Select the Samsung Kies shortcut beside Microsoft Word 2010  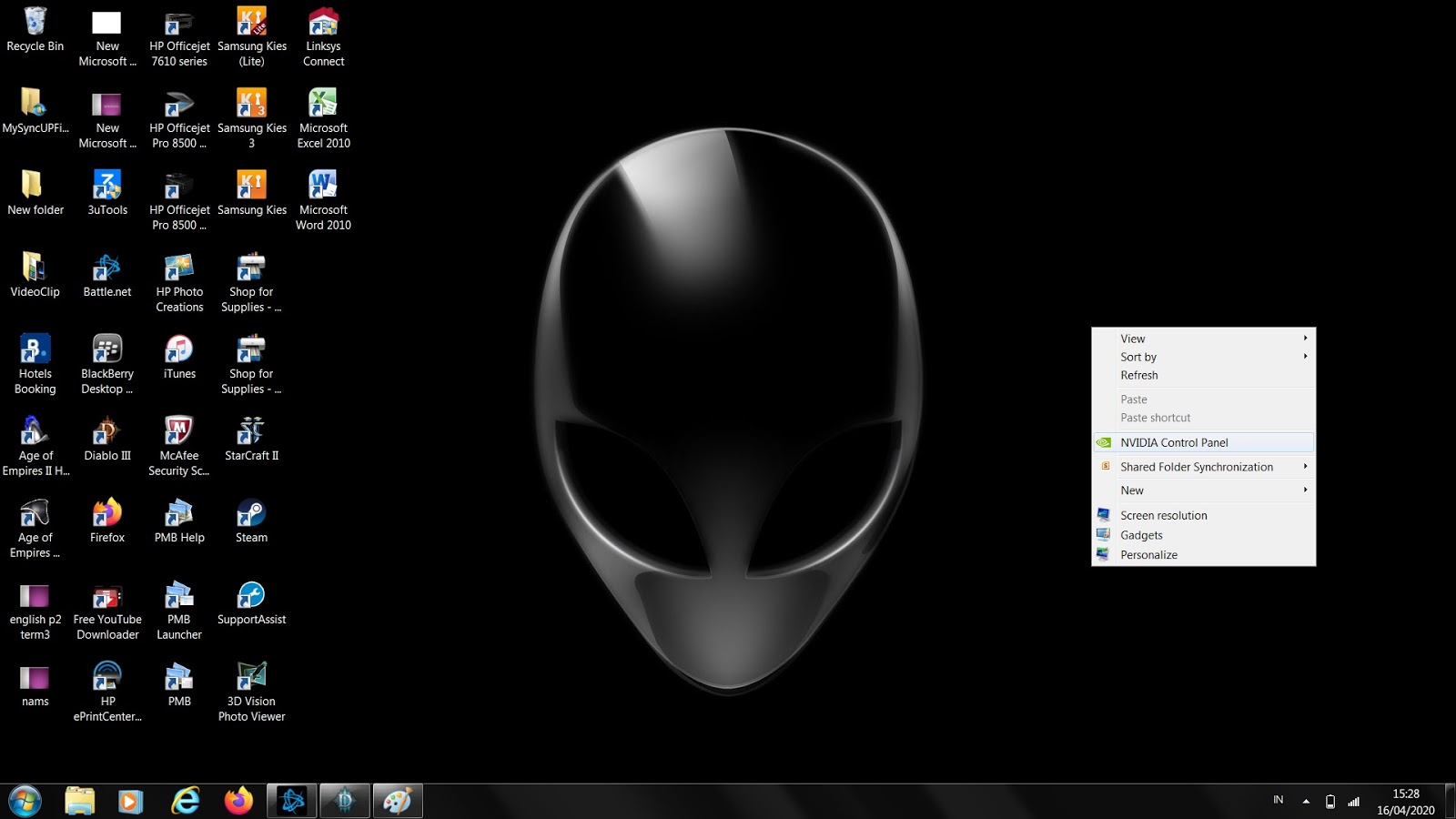click(251, 193)
